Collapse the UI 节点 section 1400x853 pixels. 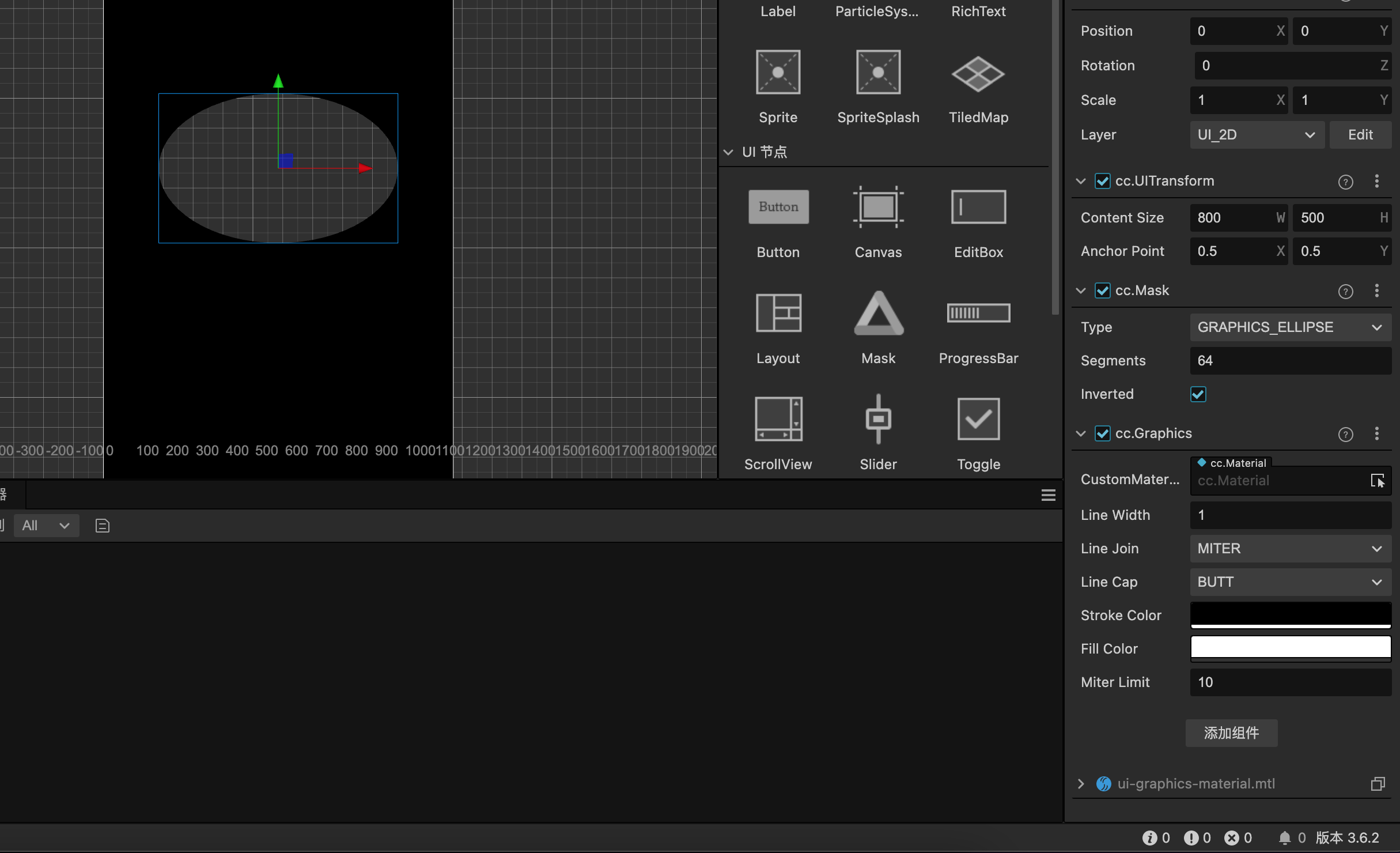coord(728,152)
